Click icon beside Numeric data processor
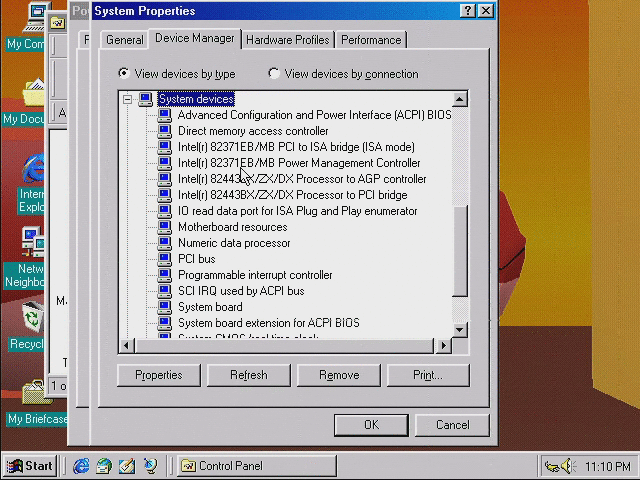This screenshot has width=640, height=480. coord(164,243)
